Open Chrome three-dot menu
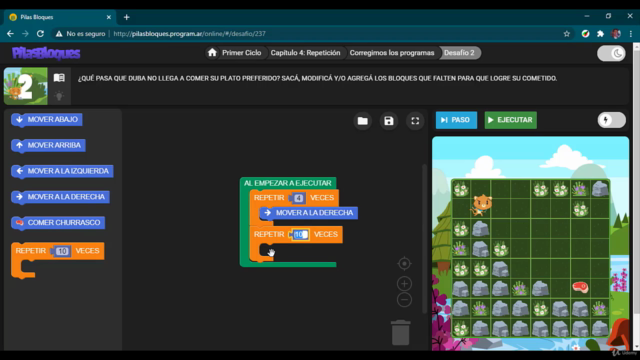Viewport: 640px width, 360px height. click(631, 34)
